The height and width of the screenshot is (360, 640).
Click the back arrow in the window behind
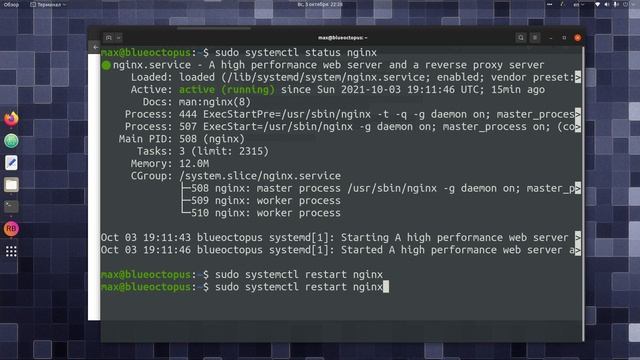pos(96,47)
